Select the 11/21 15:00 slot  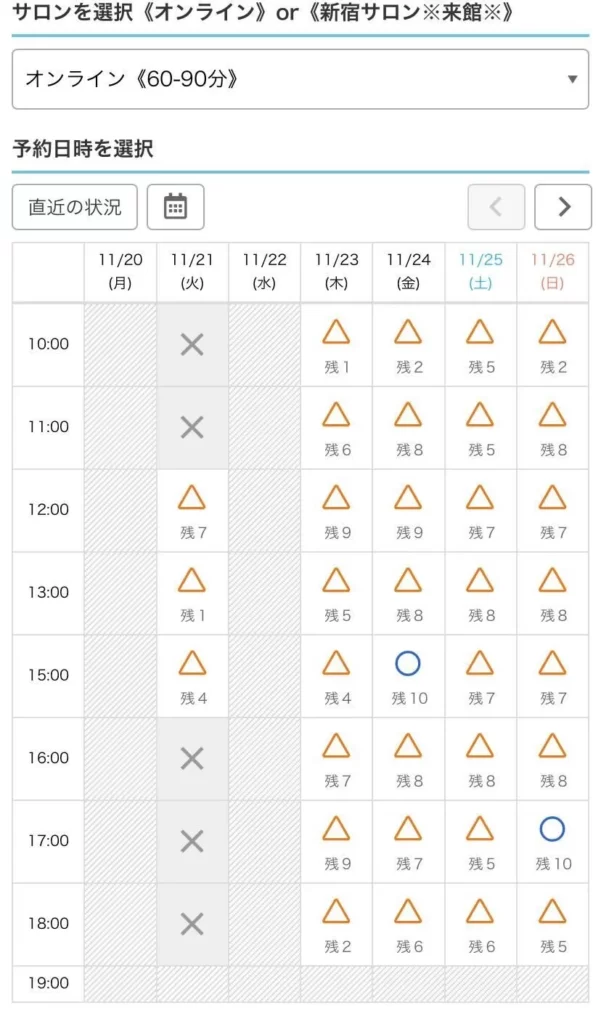tap(192, 675)
